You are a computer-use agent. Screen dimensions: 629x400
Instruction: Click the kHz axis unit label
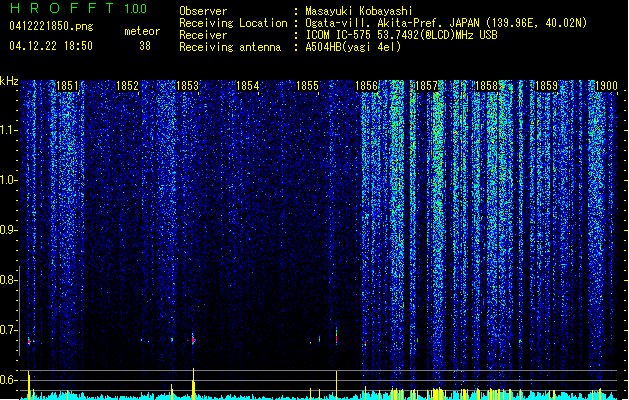point(9,81)
